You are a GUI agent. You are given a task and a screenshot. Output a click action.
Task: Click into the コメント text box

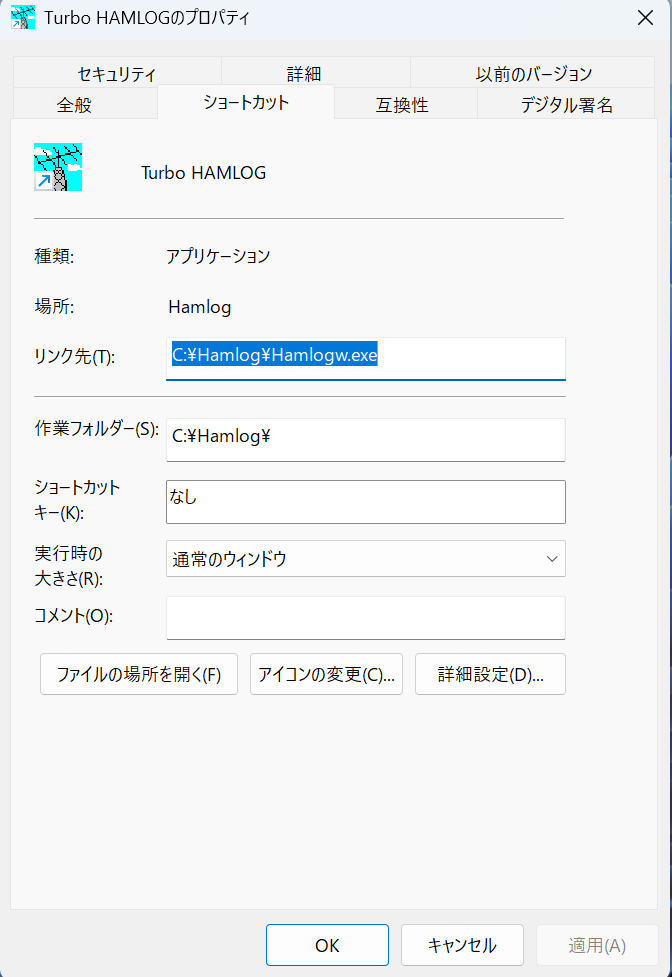(365, 617)
